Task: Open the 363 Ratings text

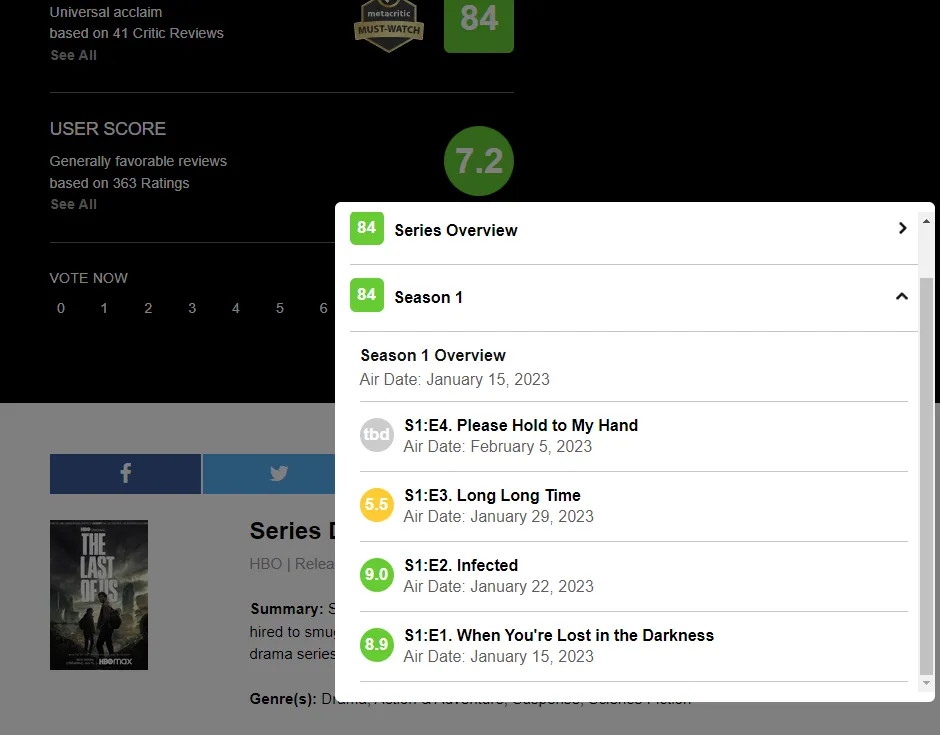Action: [150, 183]
